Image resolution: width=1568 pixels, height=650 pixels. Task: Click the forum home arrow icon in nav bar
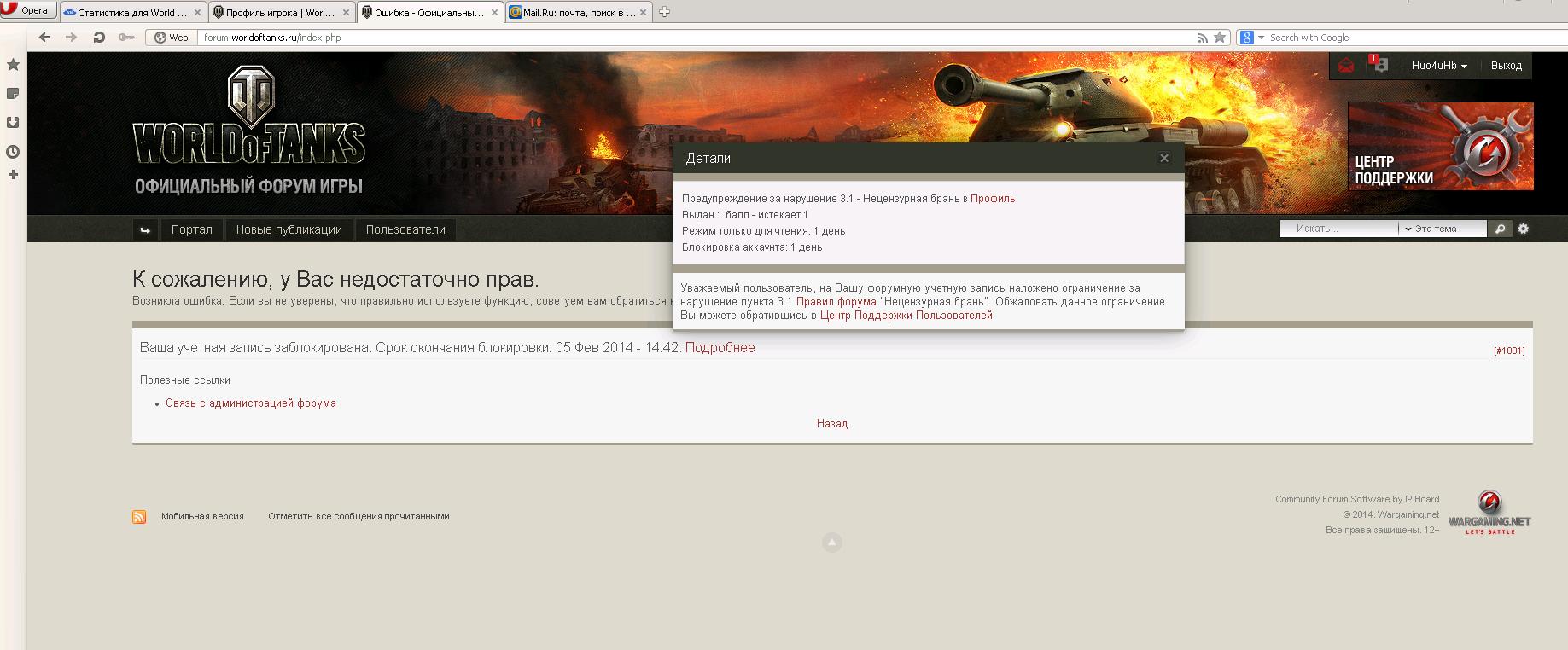point(145,229)
